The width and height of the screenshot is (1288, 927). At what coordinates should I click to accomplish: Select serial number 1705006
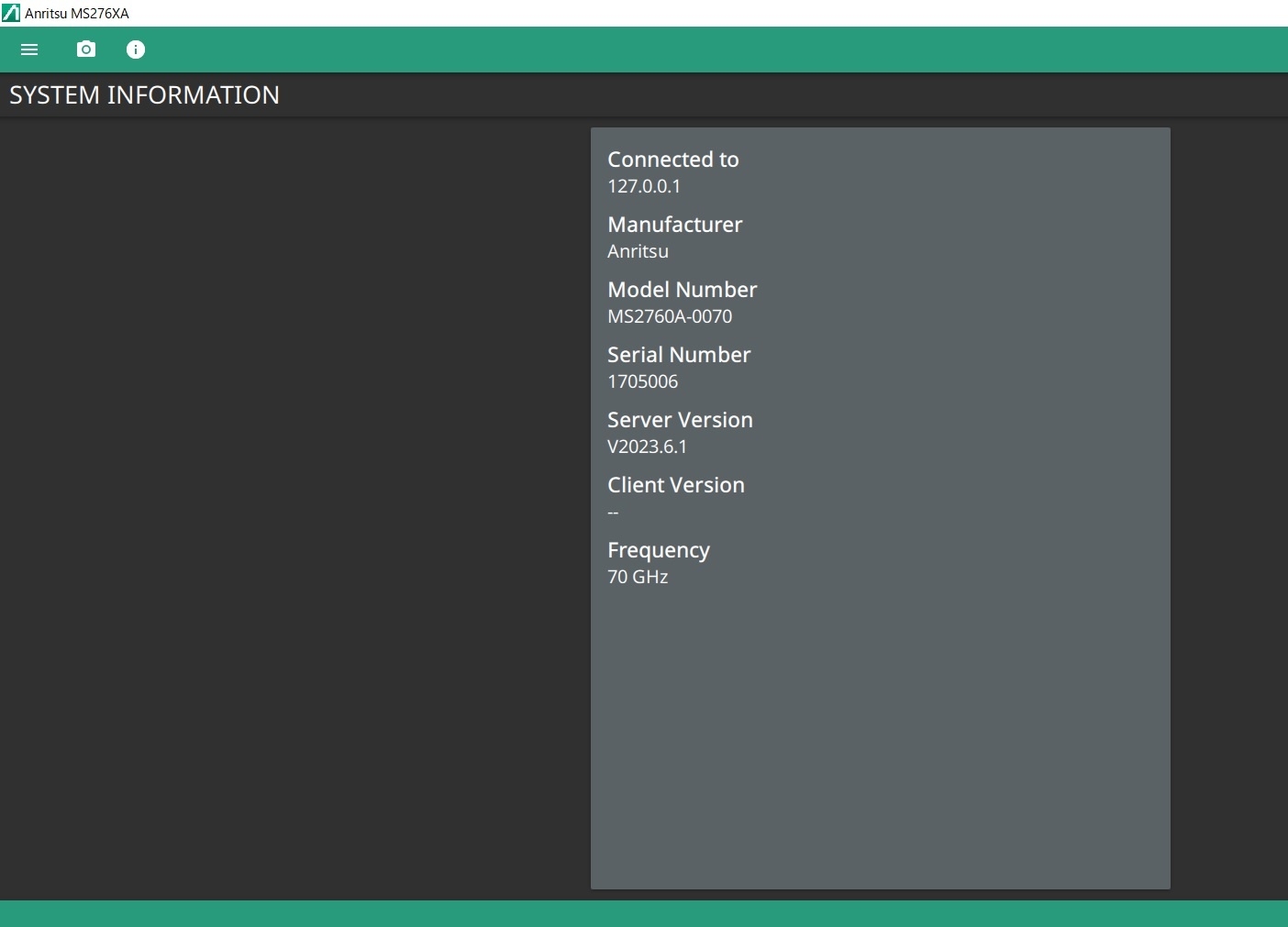642,381
